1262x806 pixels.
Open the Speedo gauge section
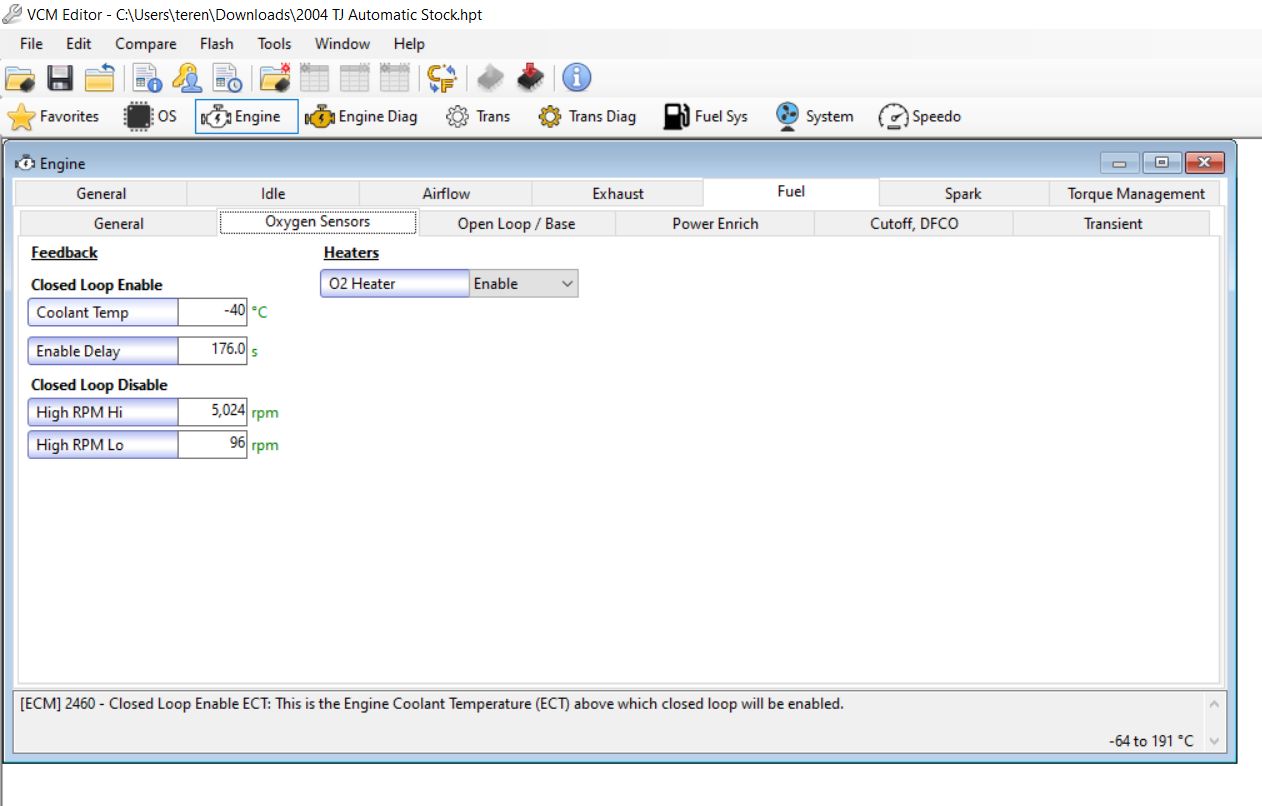[x=919, y=117]
